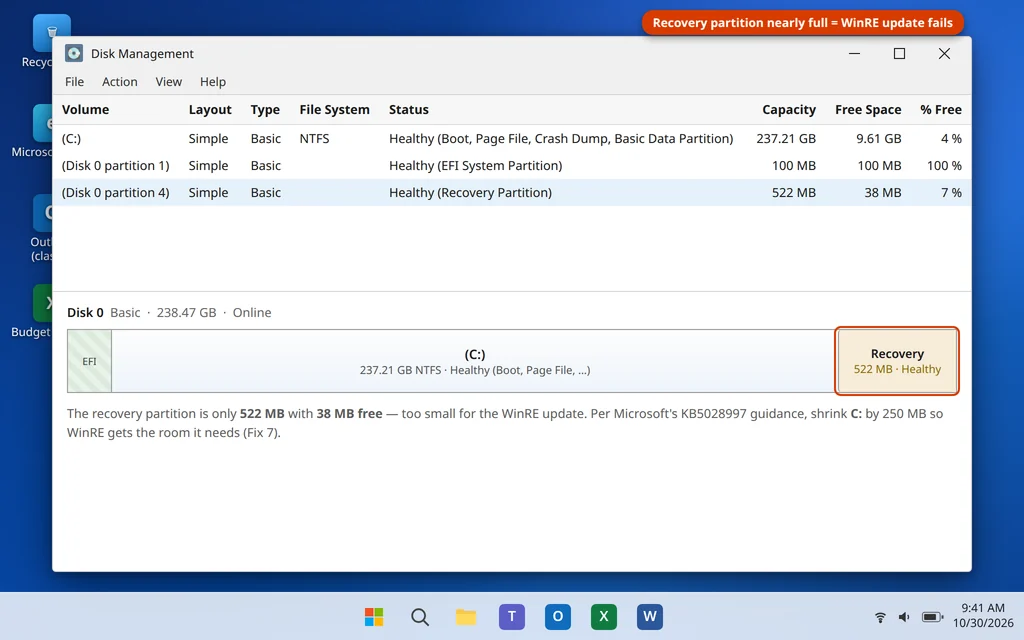Click the 237.21 GB capacity cell
Screen dimensions: 1024x640
pos(786,138)
